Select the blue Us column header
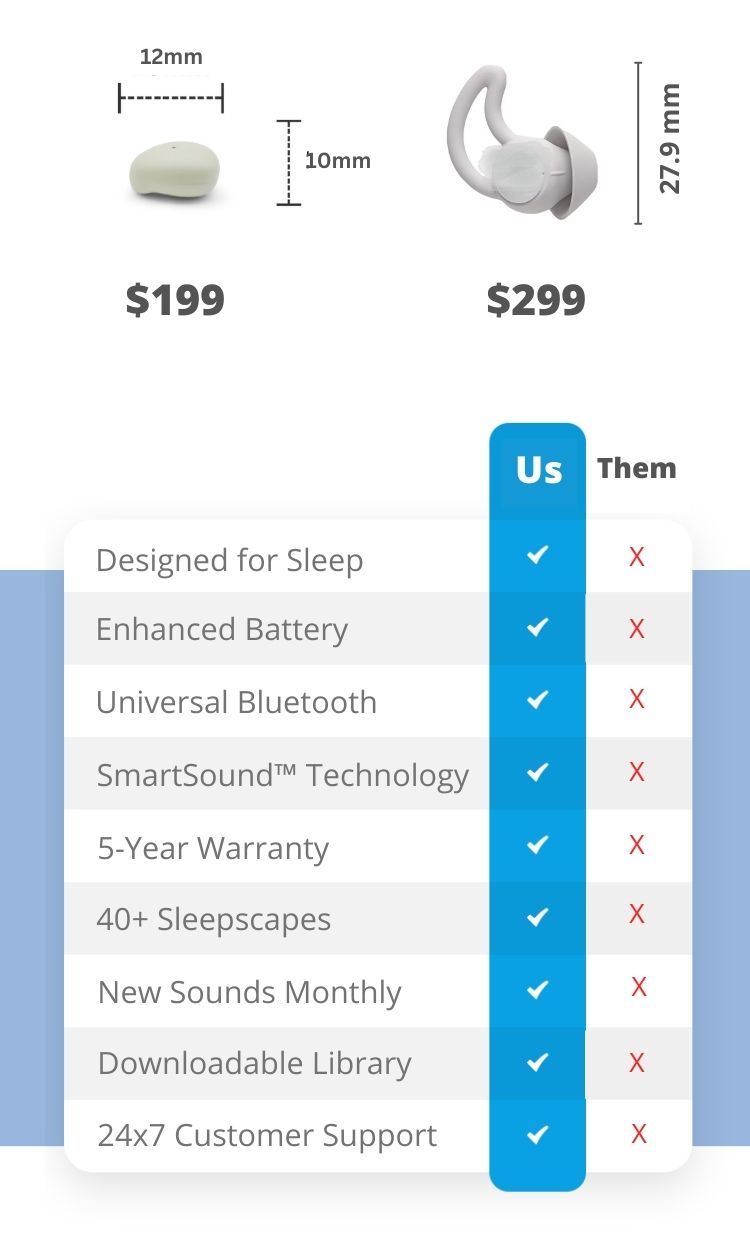Image resolution: width=750 pixels, height=1250 pixels. pyautogui.click(x=538, y=470)
